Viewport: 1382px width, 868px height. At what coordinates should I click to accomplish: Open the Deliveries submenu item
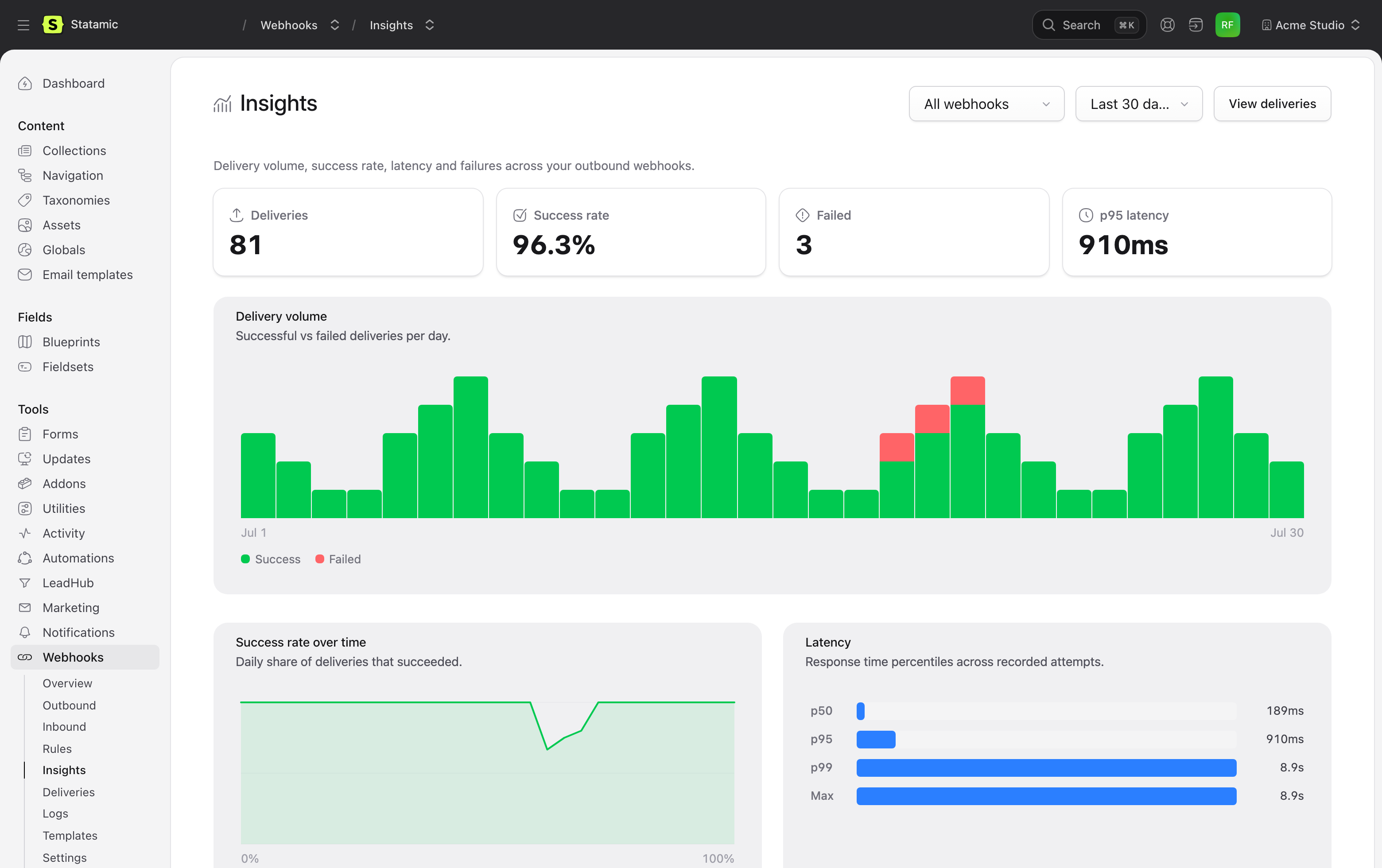point(68,792)
